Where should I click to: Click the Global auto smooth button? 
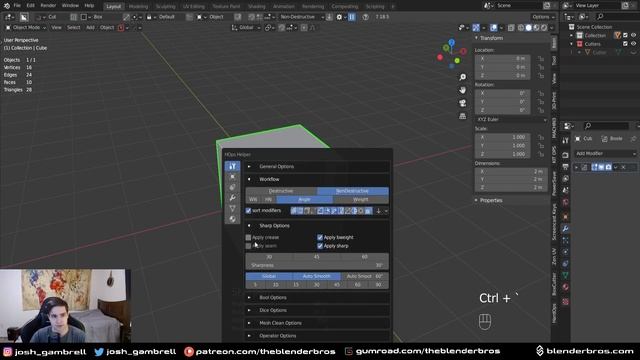269,276
